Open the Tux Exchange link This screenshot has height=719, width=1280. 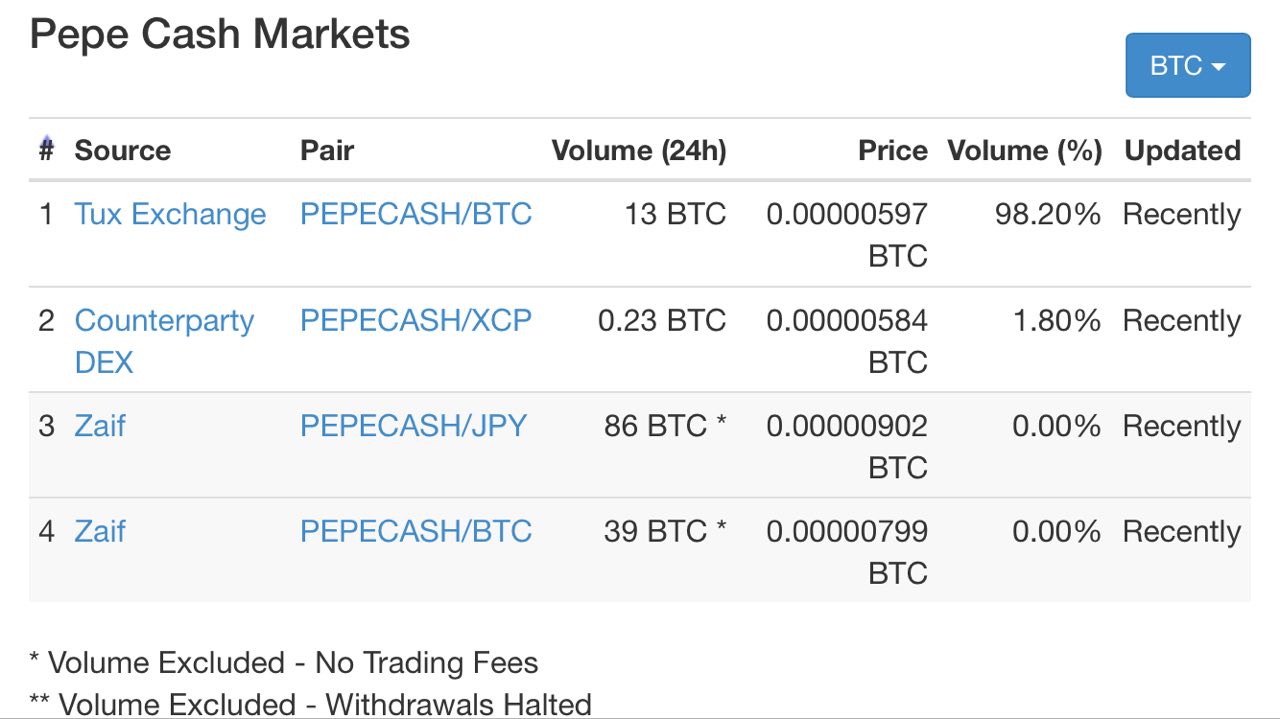point(171,214)
